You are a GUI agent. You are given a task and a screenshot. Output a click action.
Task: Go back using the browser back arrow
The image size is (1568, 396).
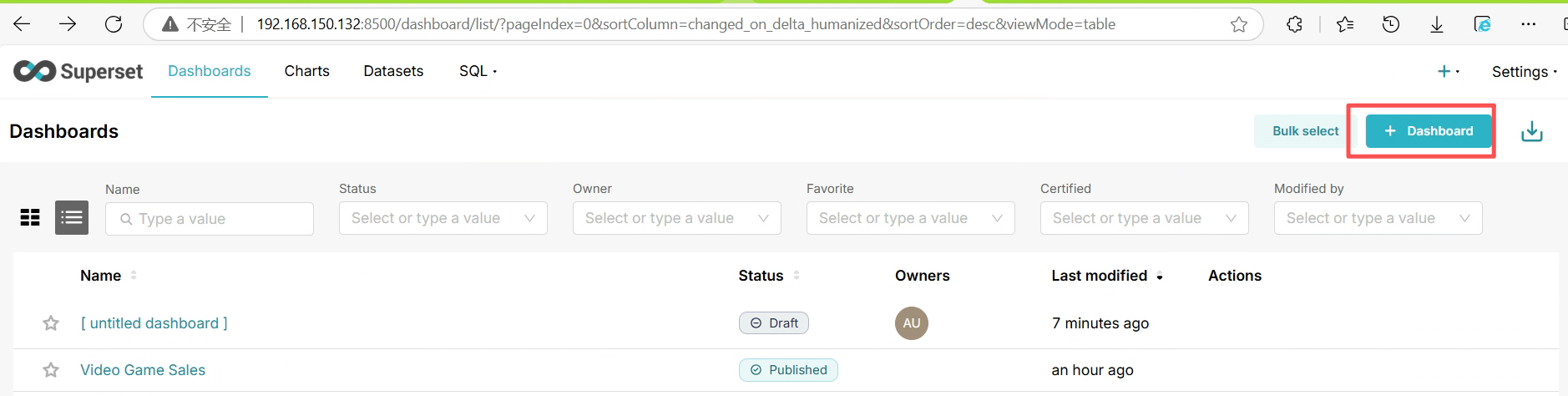tap(22, 24)
